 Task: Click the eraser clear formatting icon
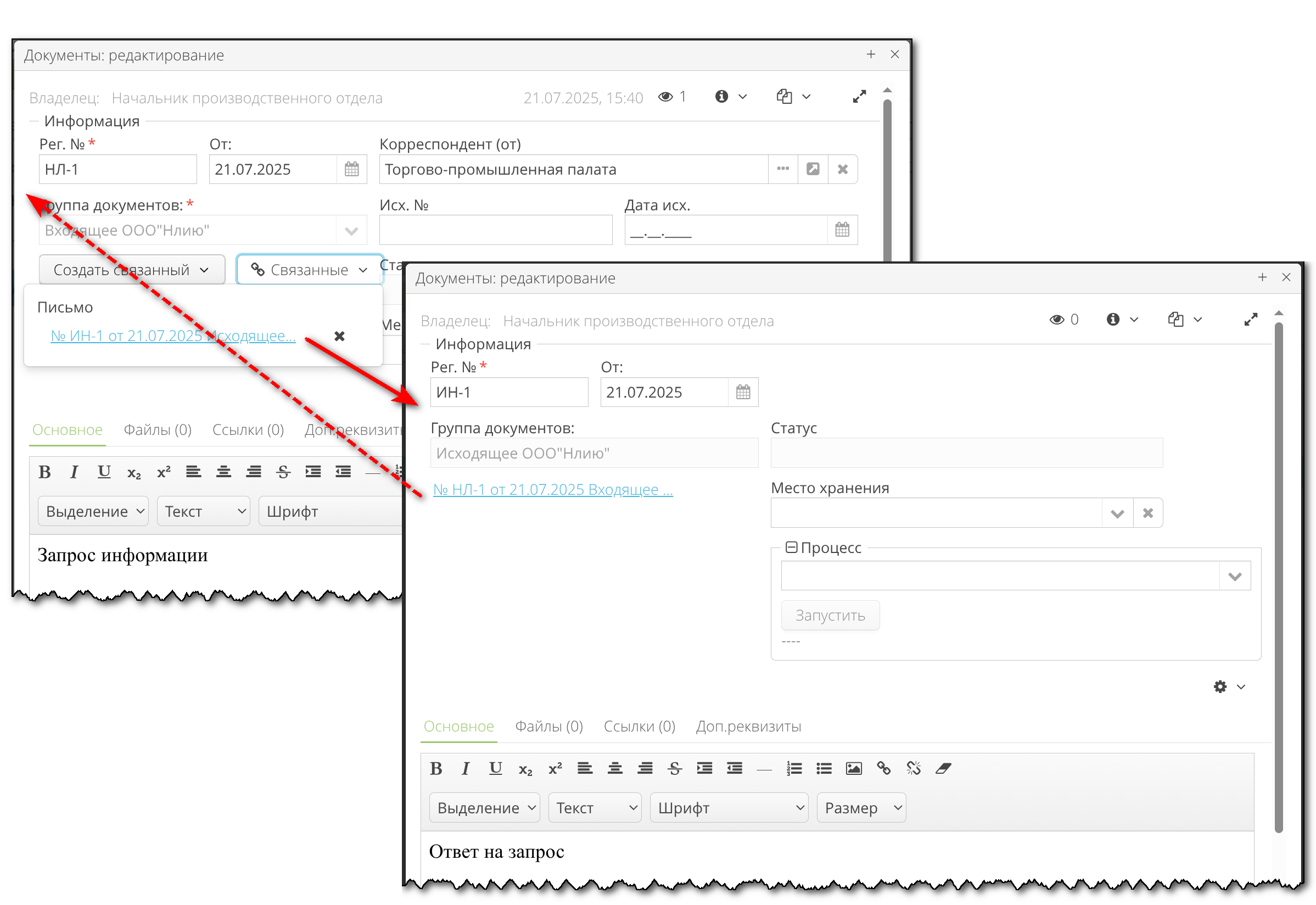coord(943,768)
